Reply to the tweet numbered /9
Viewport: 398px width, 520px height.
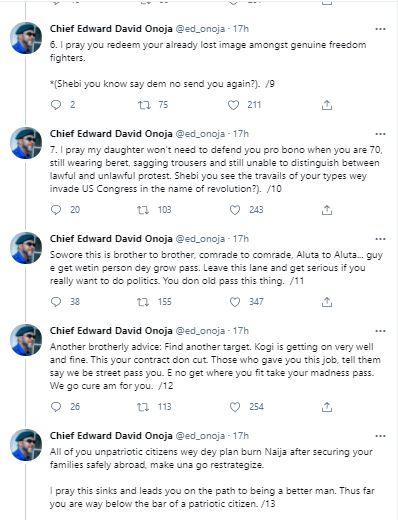tap(56, 105)
